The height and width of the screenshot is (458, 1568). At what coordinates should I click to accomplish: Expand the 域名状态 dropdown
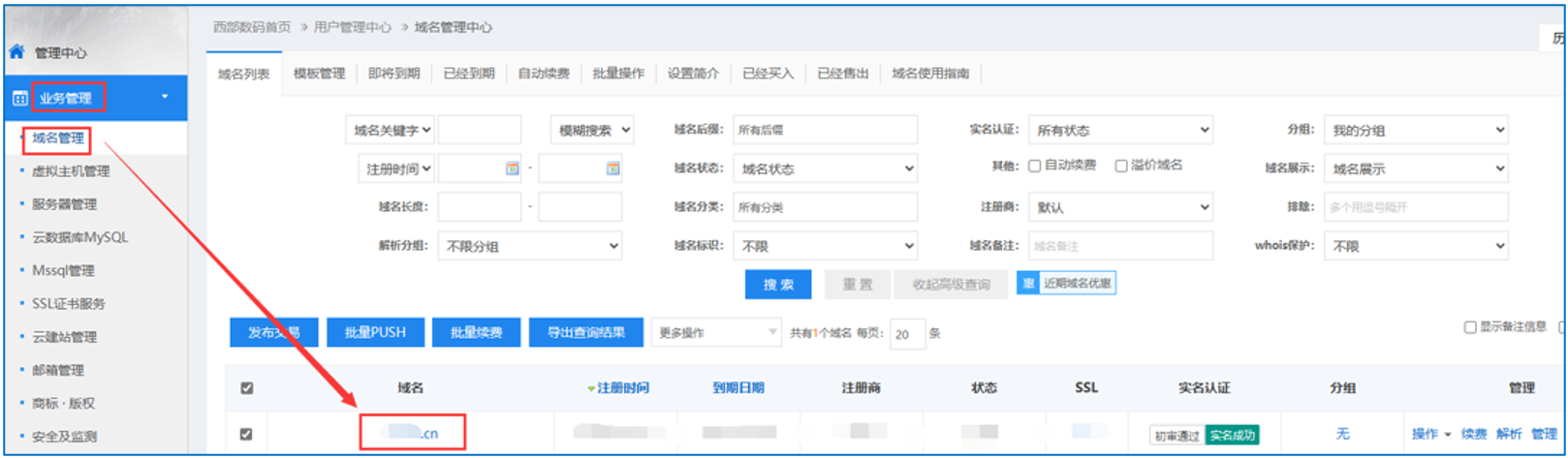(825, 168)
